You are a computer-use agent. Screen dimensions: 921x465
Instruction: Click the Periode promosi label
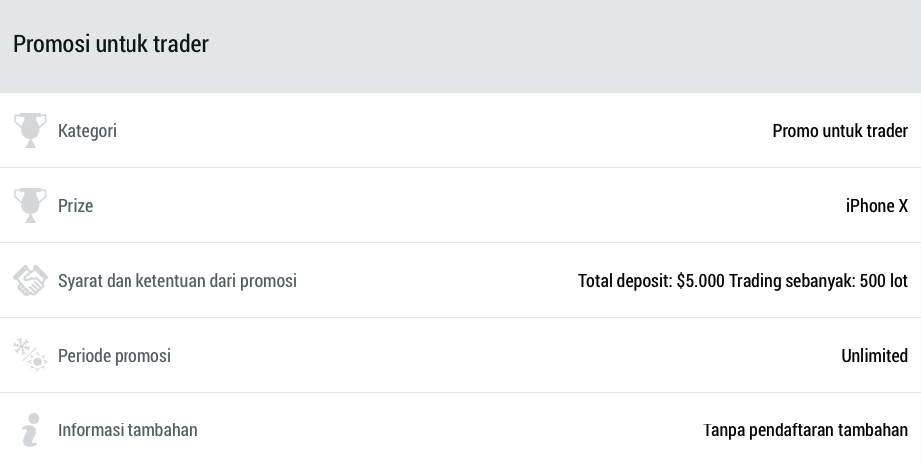pyautogui.click(x=114, y=356)
